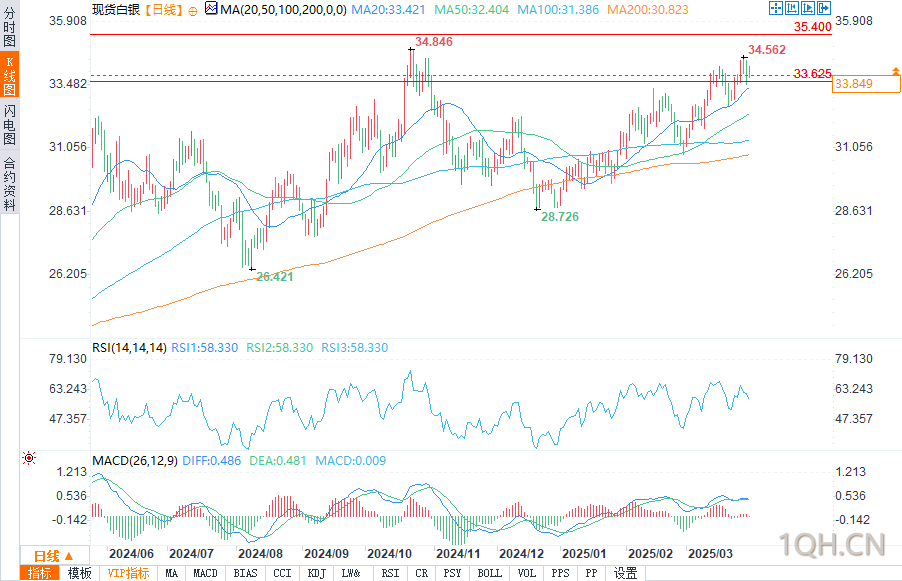Click the chart play/expand icon
The image size is (902, 581).
(x=808, y=8)
